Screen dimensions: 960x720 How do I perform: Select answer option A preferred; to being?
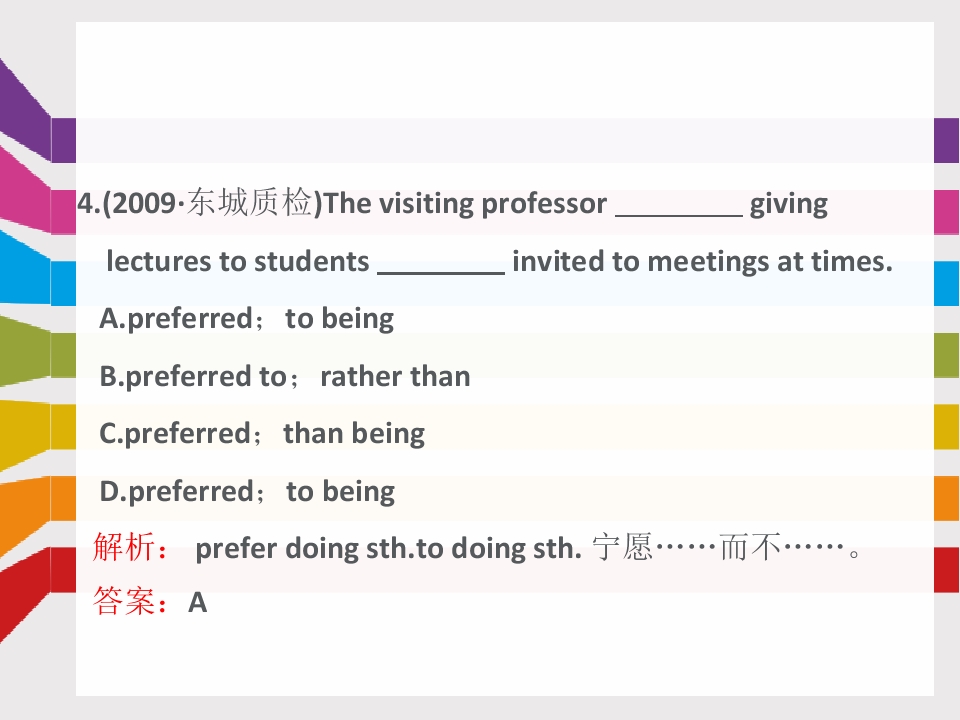coord(247,320)
